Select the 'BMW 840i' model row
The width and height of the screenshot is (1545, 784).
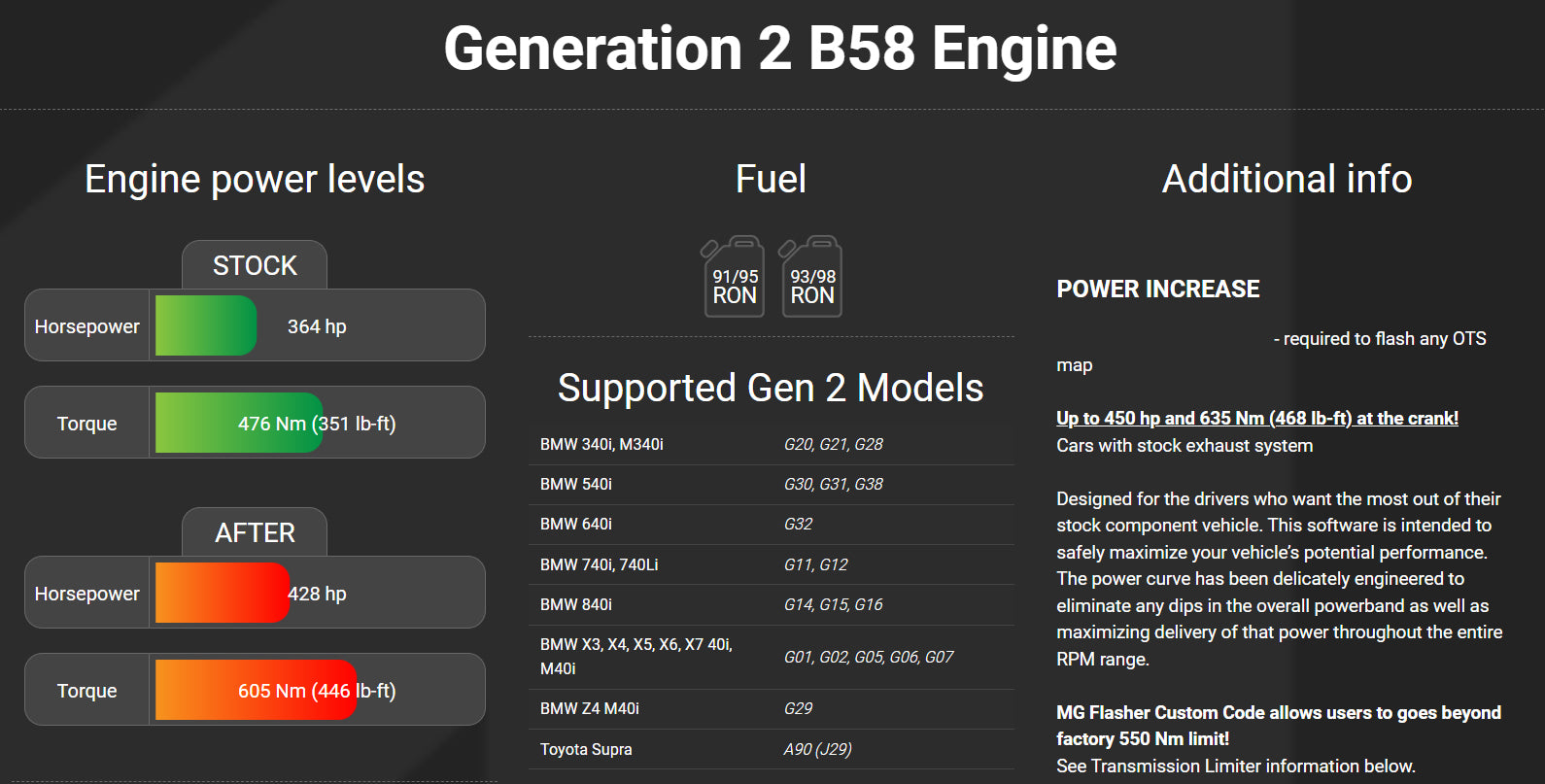(x=772, y=604)
